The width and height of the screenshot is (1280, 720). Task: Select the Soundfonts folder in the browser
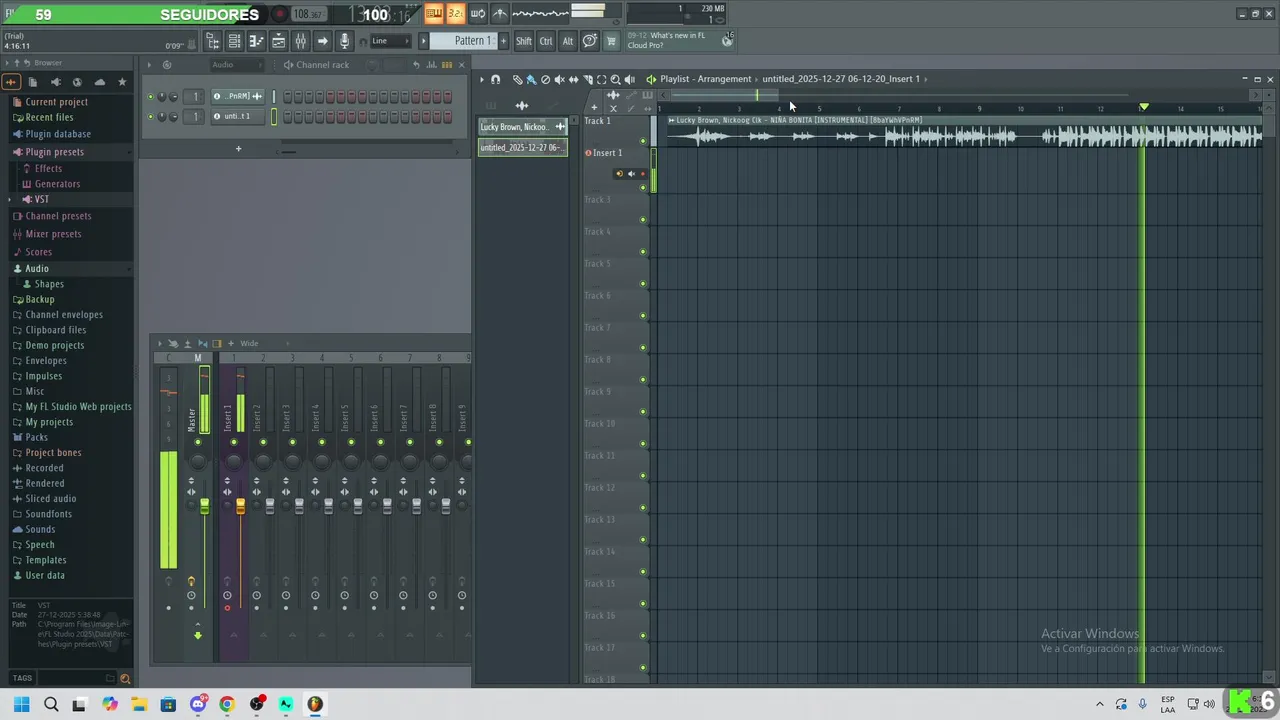pos(48,514)
